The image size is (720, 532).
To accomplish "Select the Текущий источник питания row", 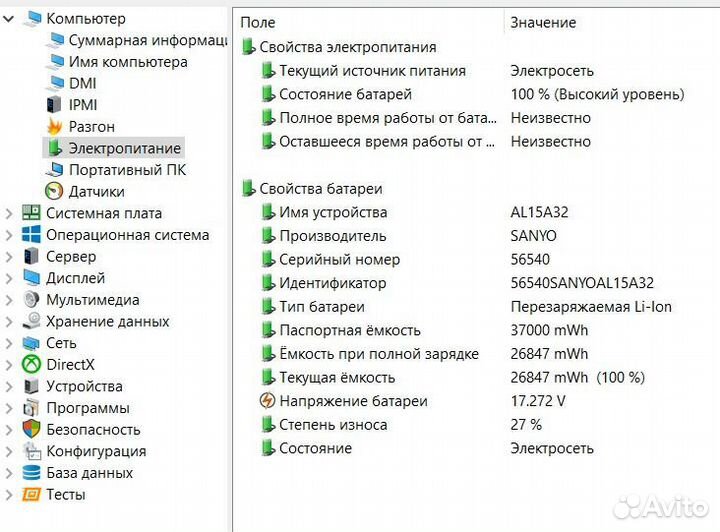I will coord(478,71).
